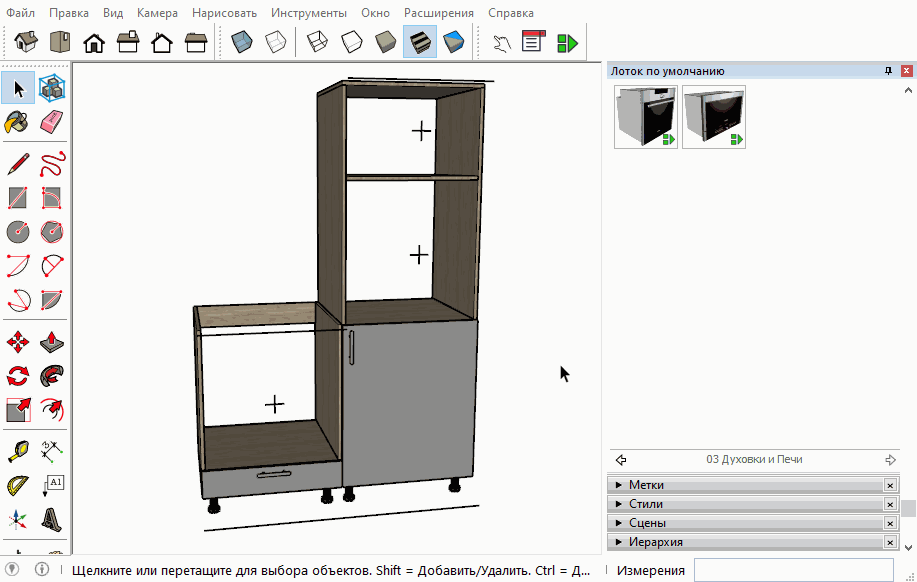Select the 3D Text tool
Screen dimensions: 917x582
(52, 519)
